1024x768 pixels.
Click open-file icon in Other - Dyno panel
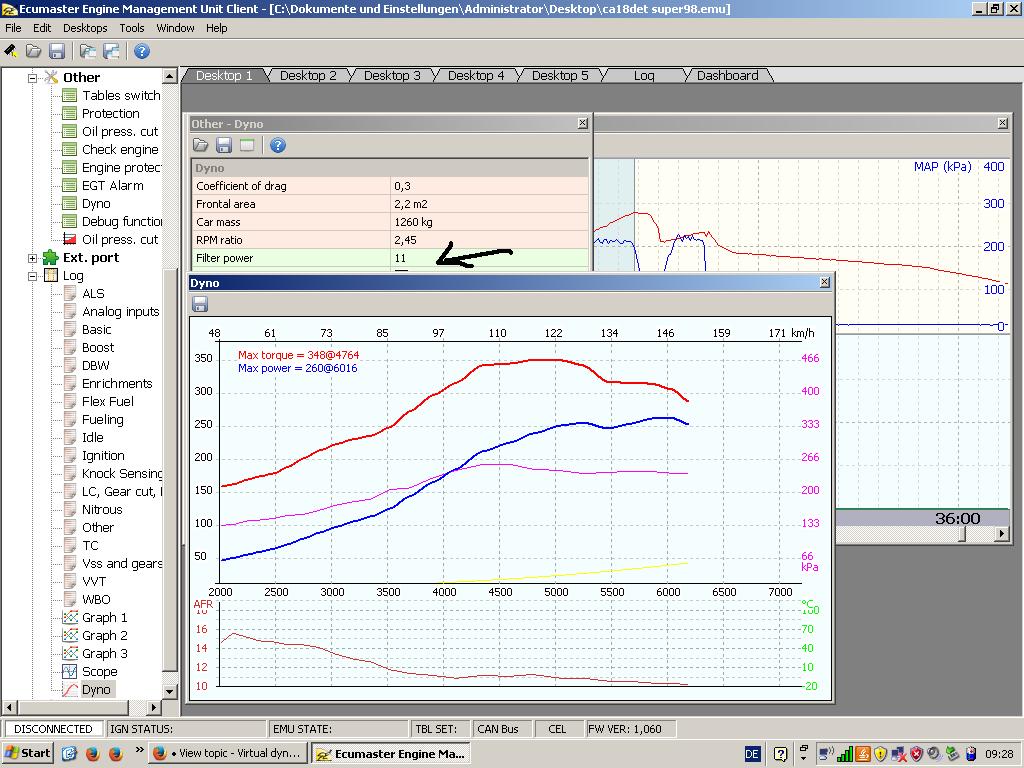tap(201, 145)
